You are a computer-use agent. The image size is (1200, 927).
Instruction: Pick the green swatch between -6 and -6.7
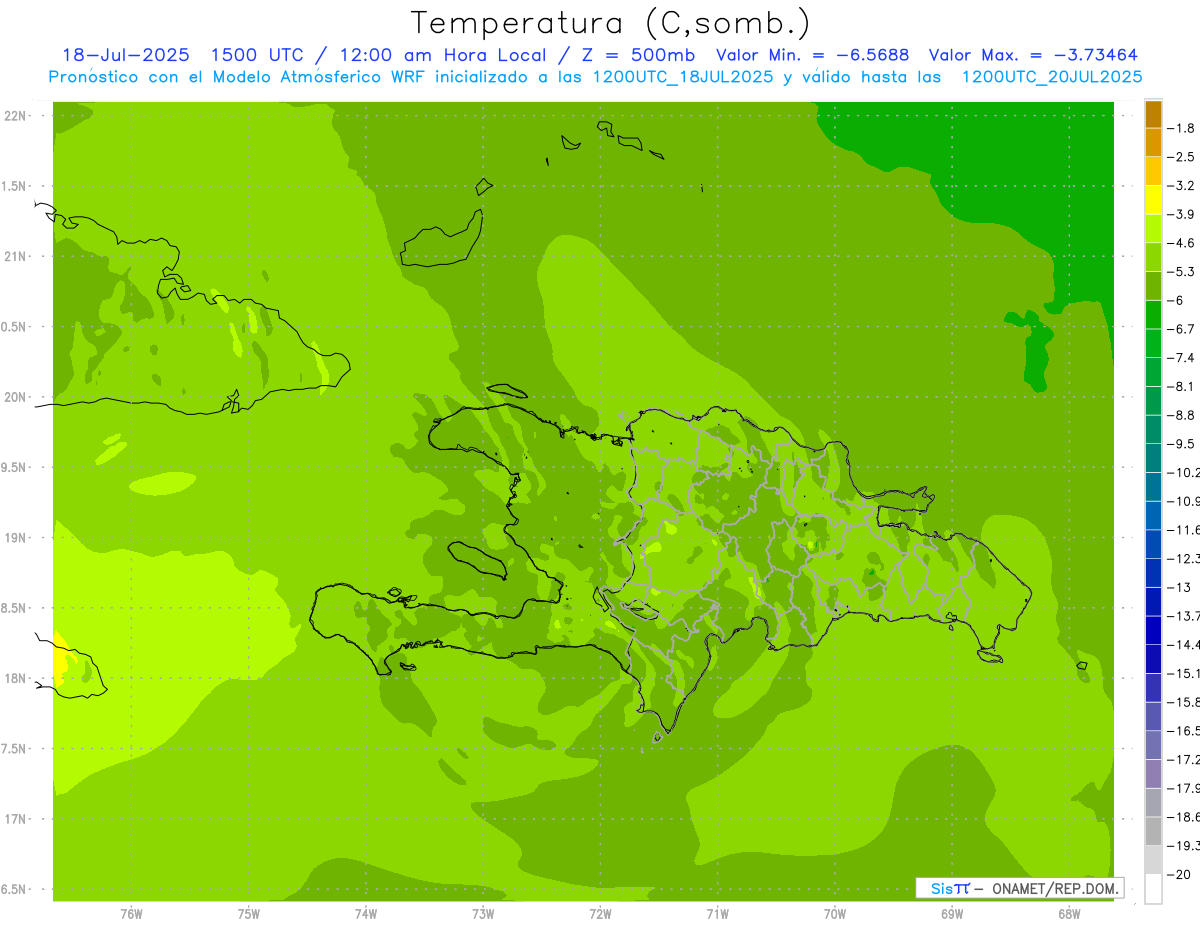coord(1153,315)
